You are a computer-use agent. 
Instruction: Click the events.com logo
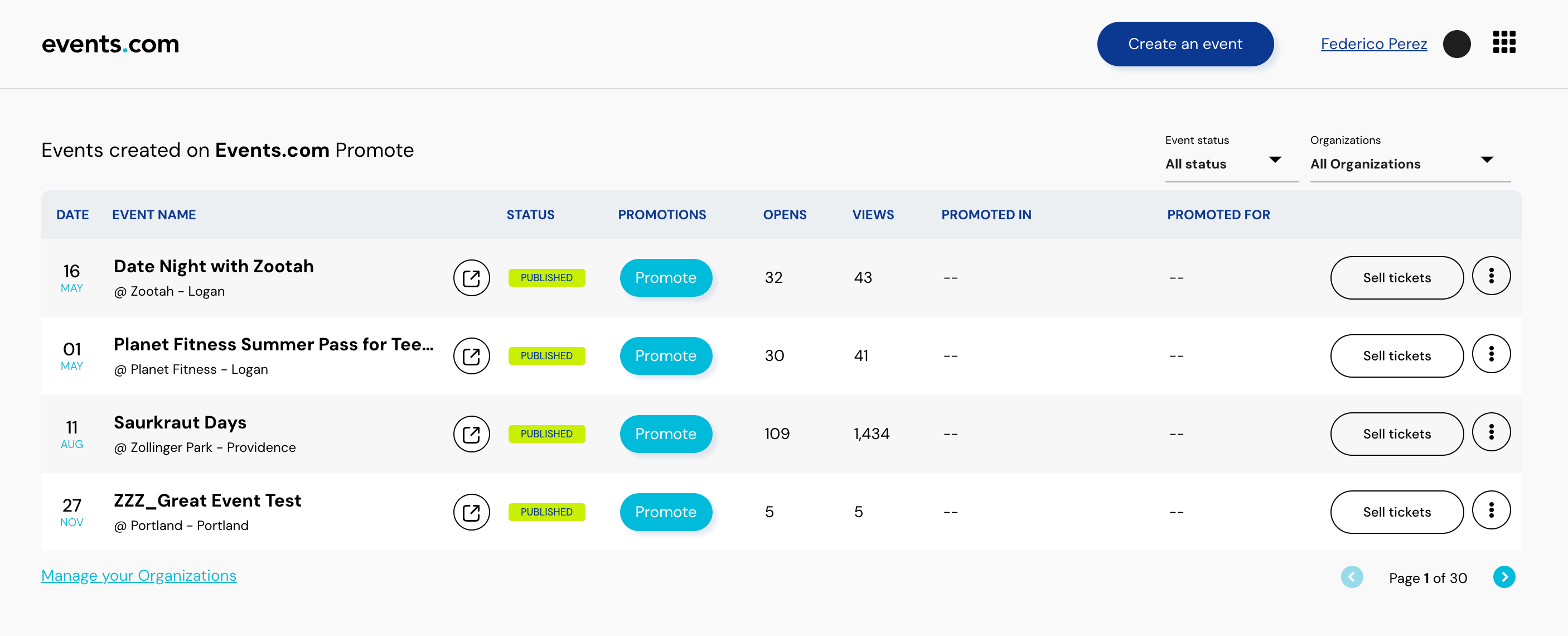tap(110, 44)
